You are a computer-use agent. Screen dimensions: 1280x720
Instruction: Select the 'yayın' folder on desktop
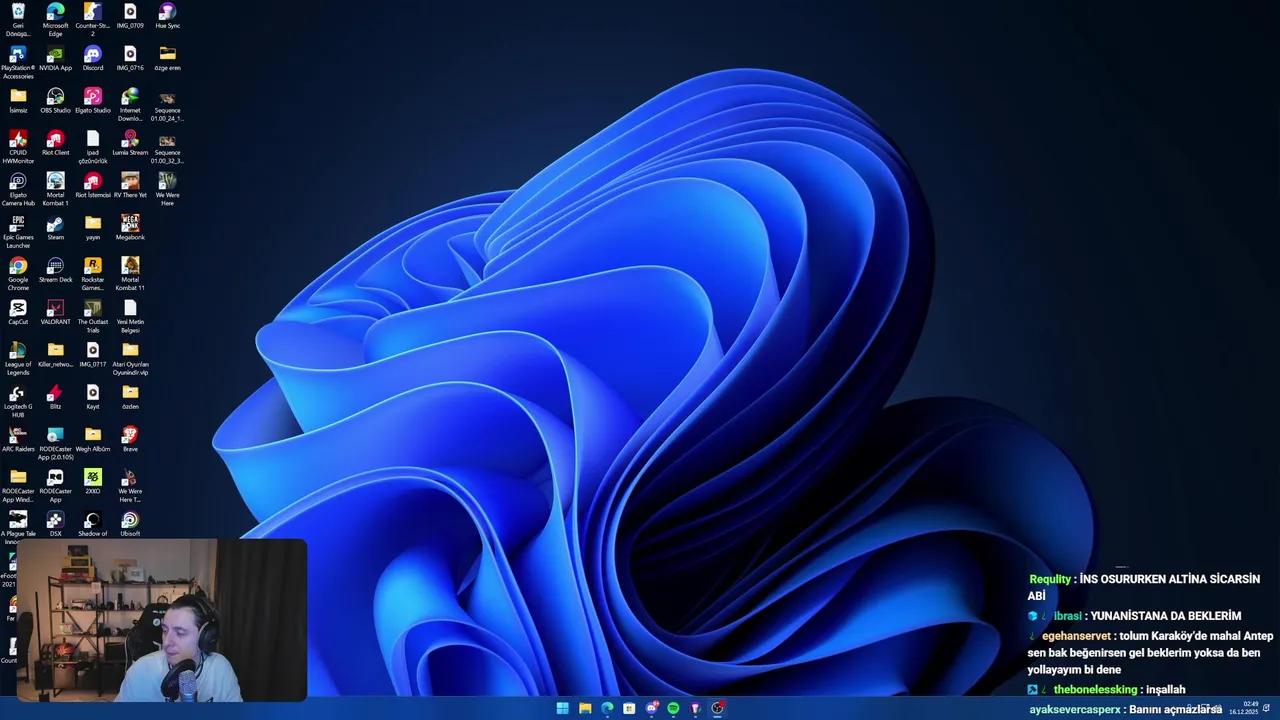coord(93,224)
